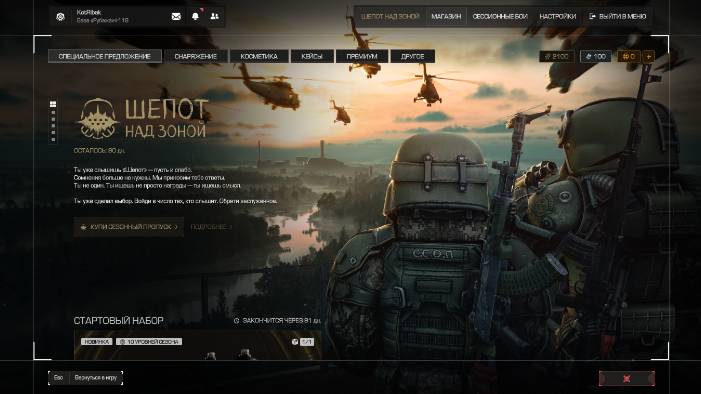The width and height of the screenshot is (701, 394).
Task: Open the ШЕПОТ НАД ЗОНОЙ top menu
Action: pos(390,17)
